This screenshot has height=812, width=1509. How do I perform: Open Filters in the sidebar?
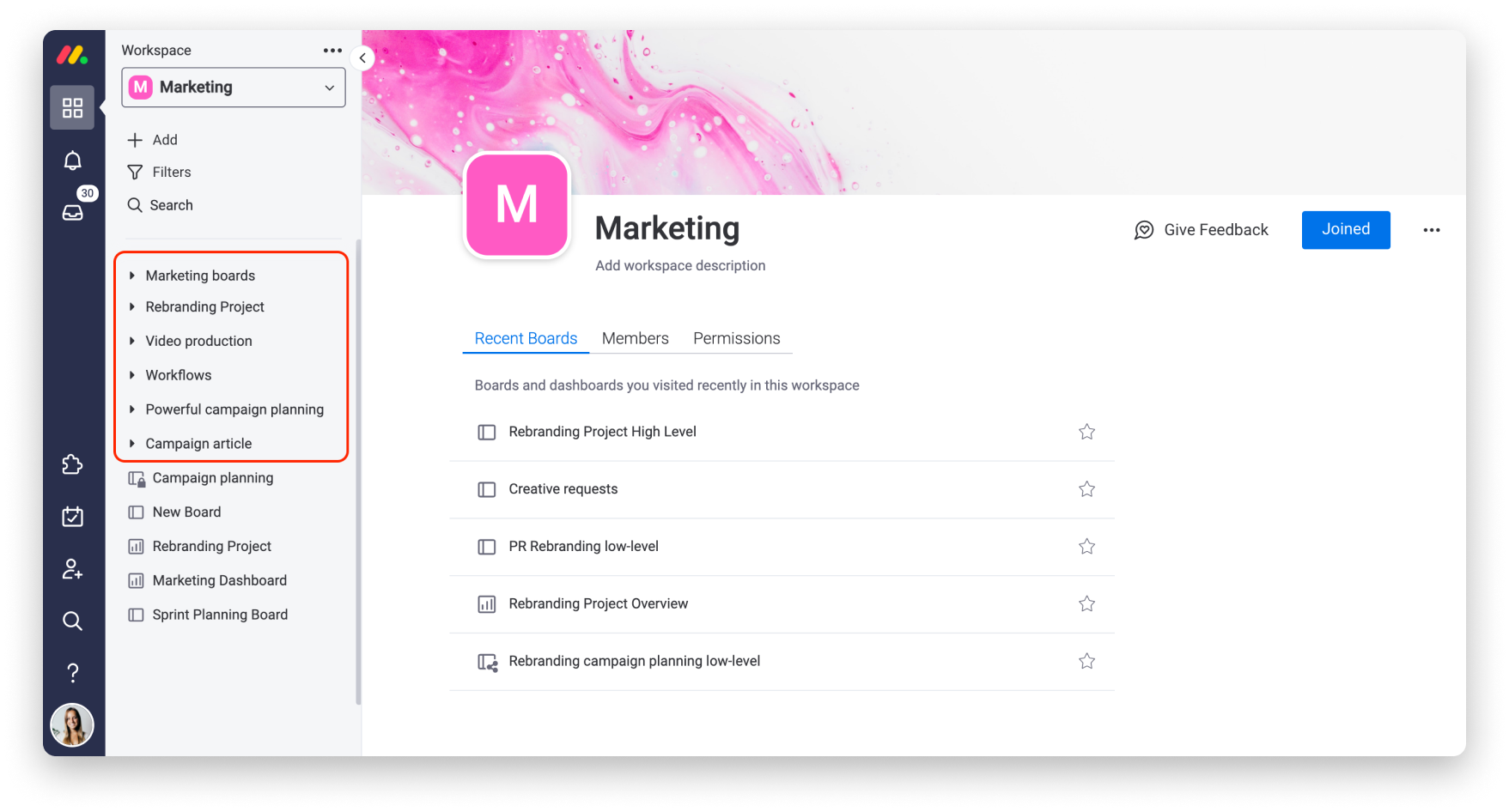(160, 173)
